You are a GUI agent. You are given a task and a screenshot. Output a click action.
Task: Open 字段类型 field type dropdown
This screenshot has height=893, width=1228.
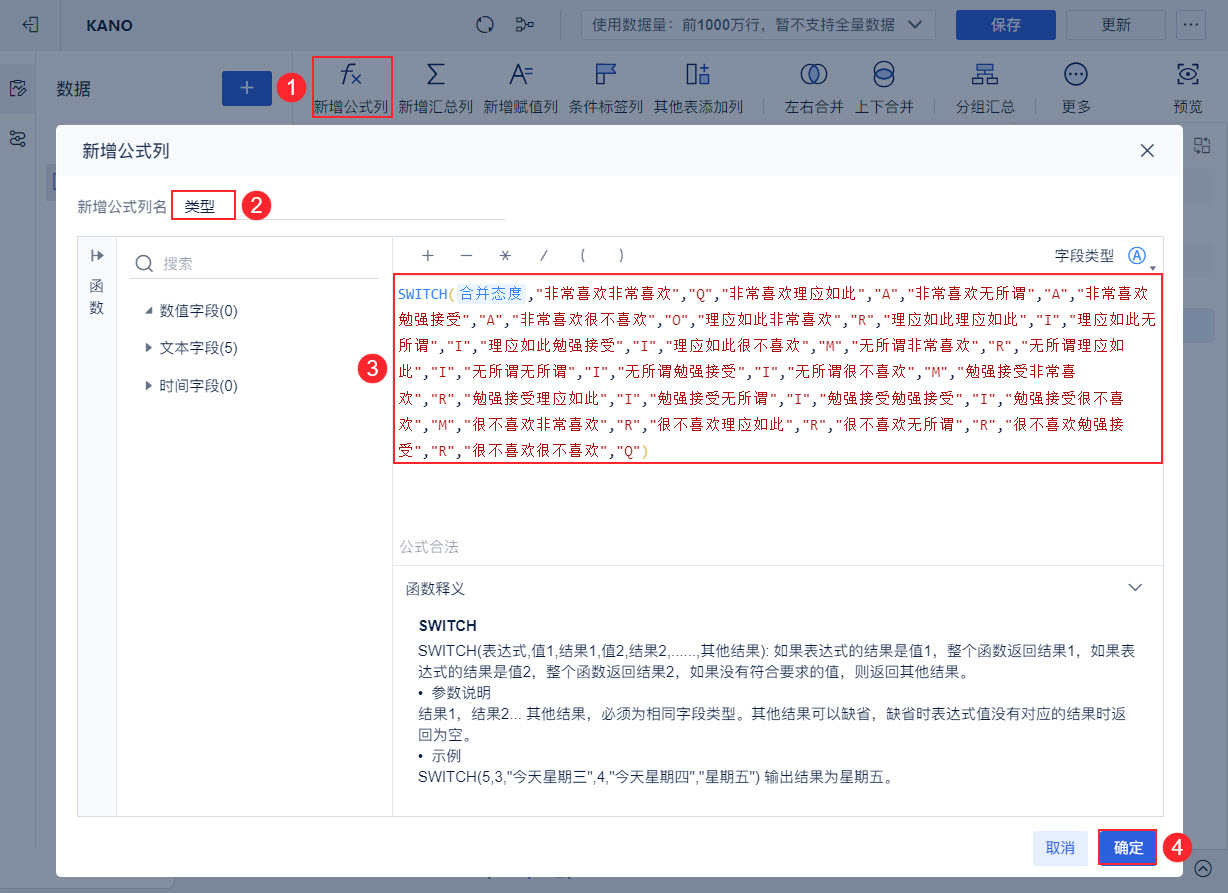pyautogui.click(x=1139, y=257)
